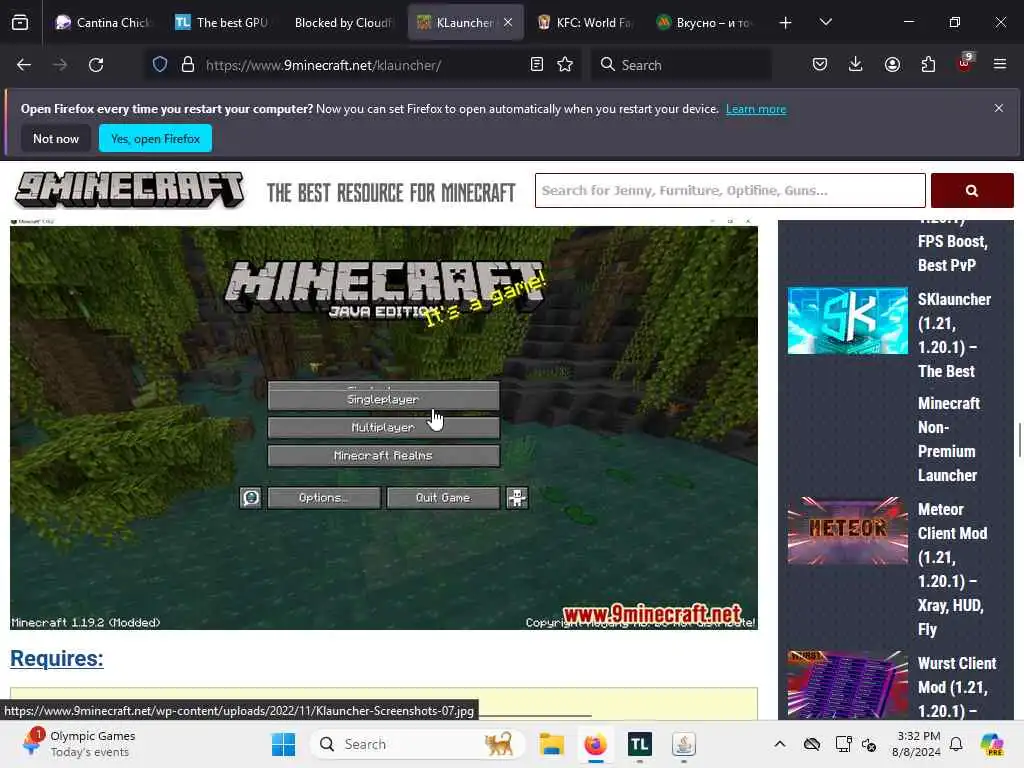The width and height of the screenshot is (1024, 768).
Task: Open Java application taskbar icon
Action: coord(684,744)
